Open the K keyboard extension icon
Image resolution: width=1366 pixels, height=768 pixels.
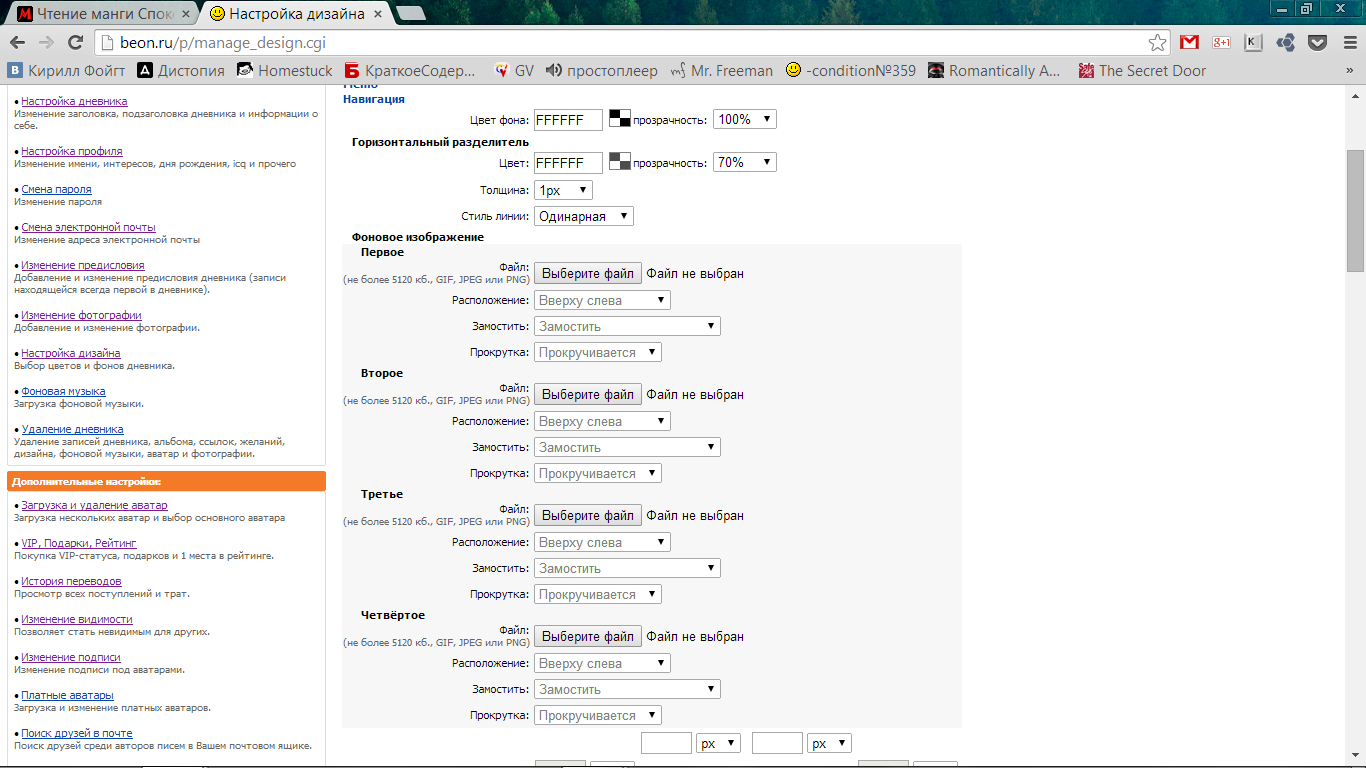point(1253,42)
